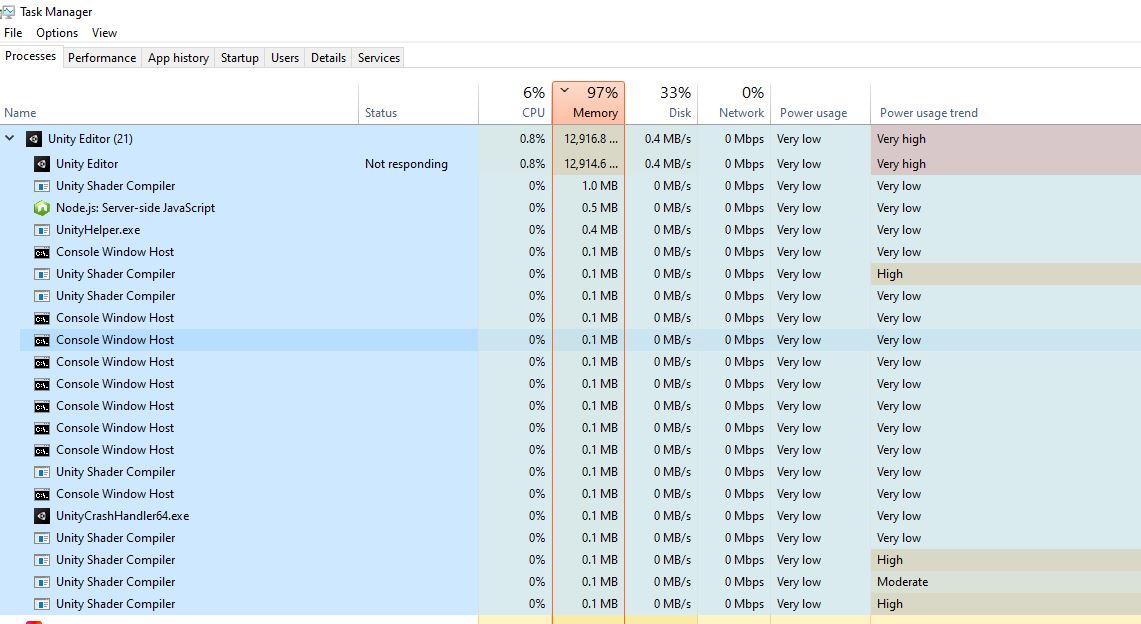Click icon of Shader Compiler with Moderate trend
The height and width of the screenshot is (624, 1141).
click(42, 583)
